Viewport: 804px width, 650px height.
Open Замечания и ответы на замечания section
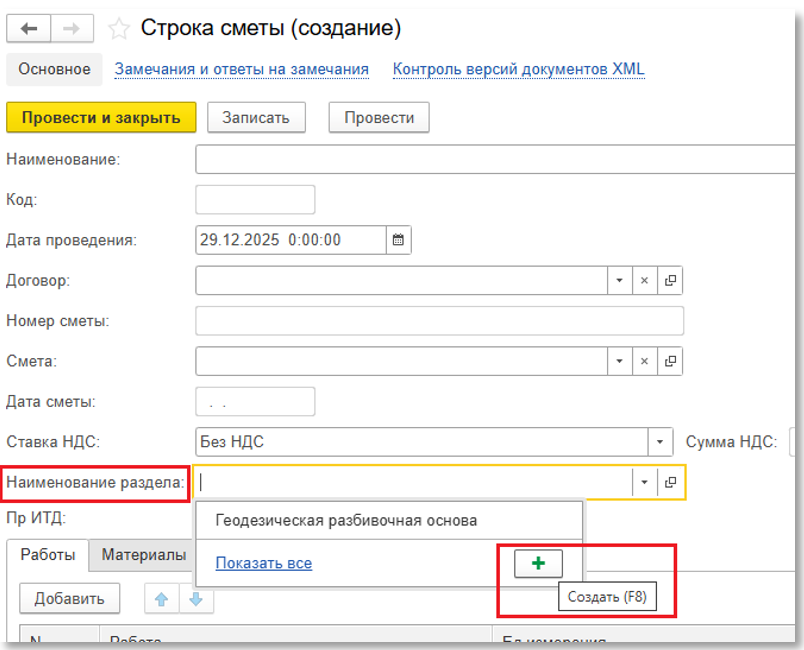coord(242,69)
